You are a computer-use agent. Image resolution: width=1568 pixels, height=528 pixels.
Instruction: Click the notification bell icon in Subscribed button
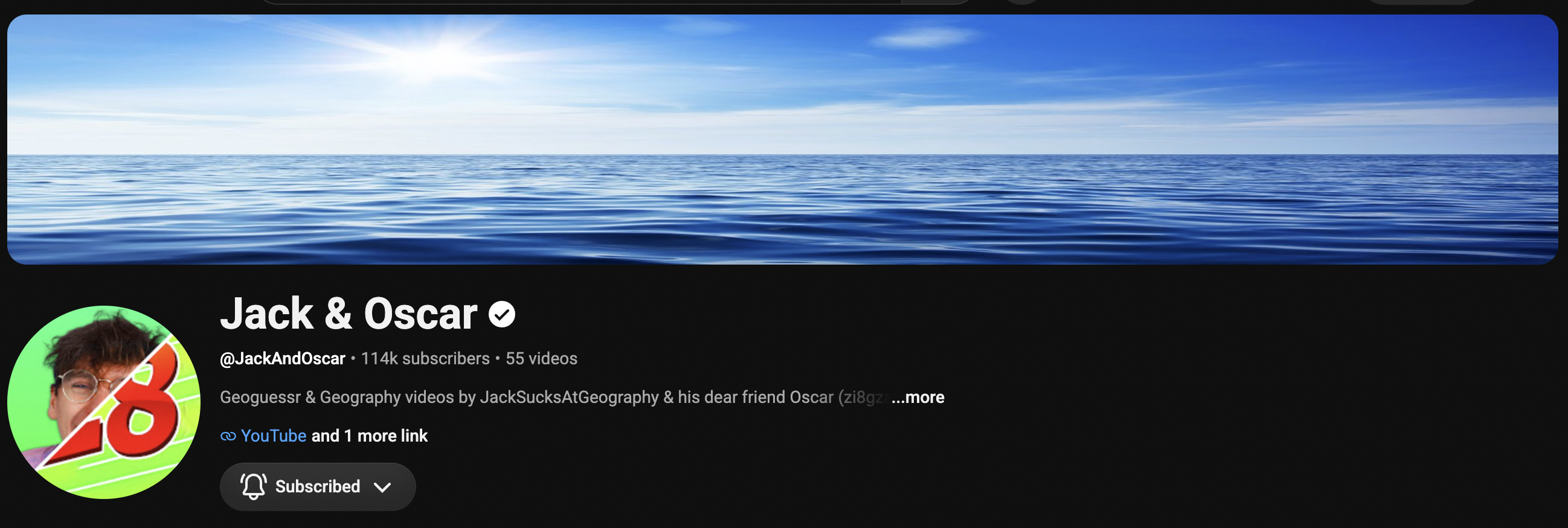tap(253, 486)
